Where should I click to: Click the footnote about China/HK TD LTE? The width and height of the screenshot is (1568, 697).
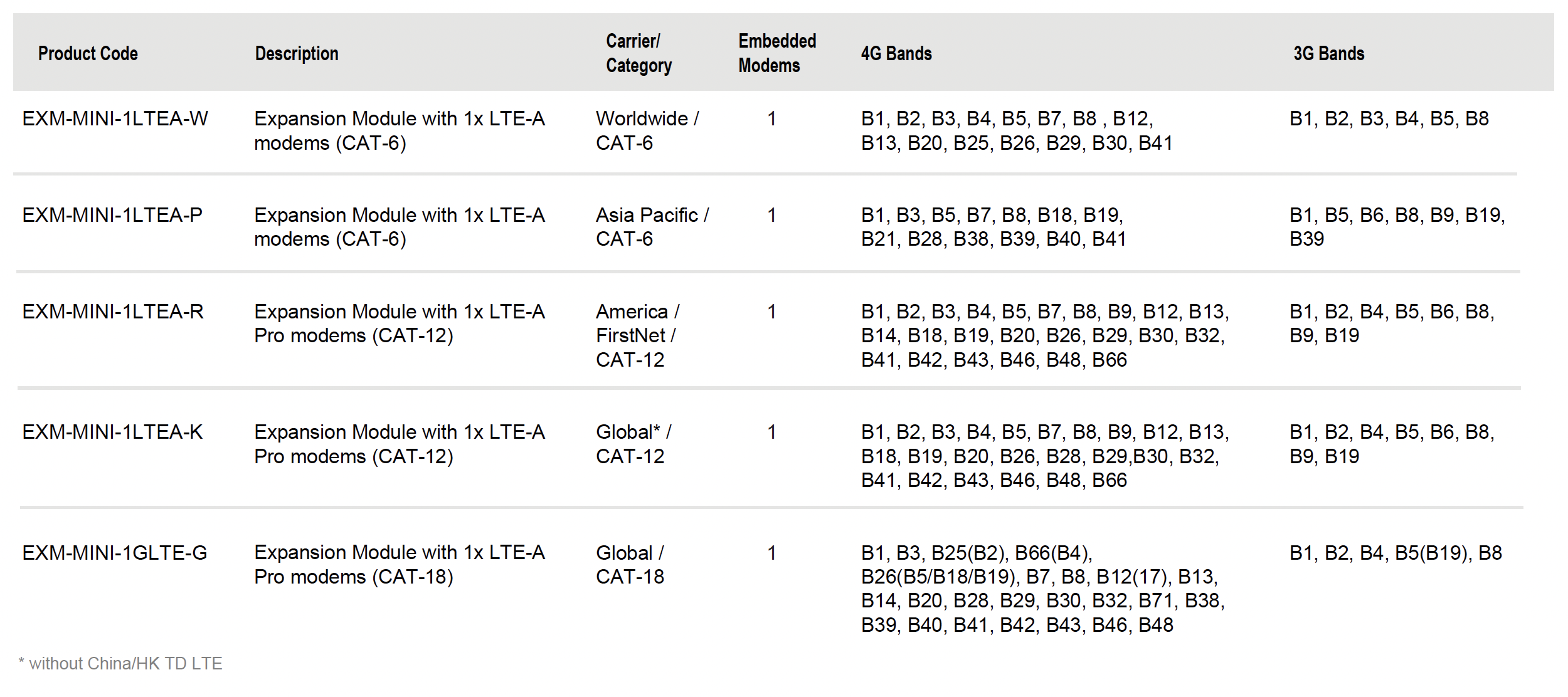[120, 664]
